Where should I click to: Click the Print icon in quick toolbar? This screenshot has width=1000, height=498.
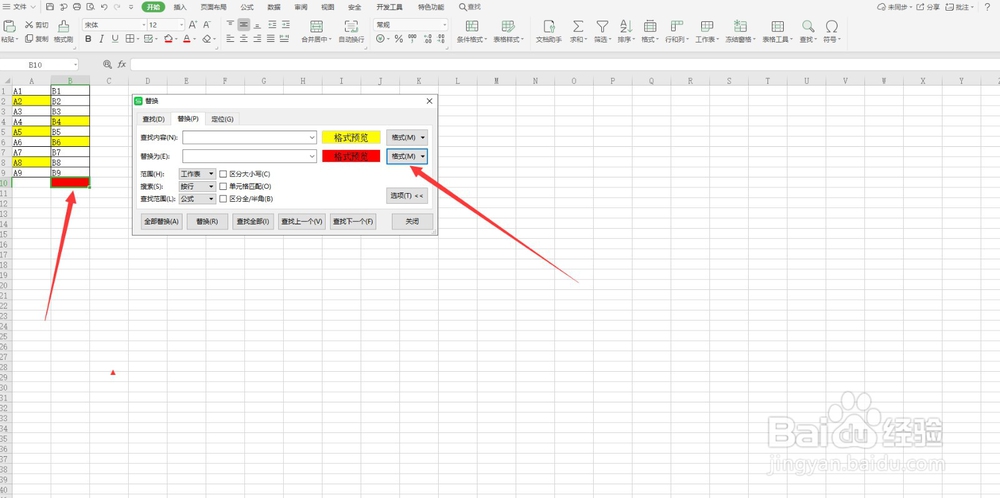point(77,7)
